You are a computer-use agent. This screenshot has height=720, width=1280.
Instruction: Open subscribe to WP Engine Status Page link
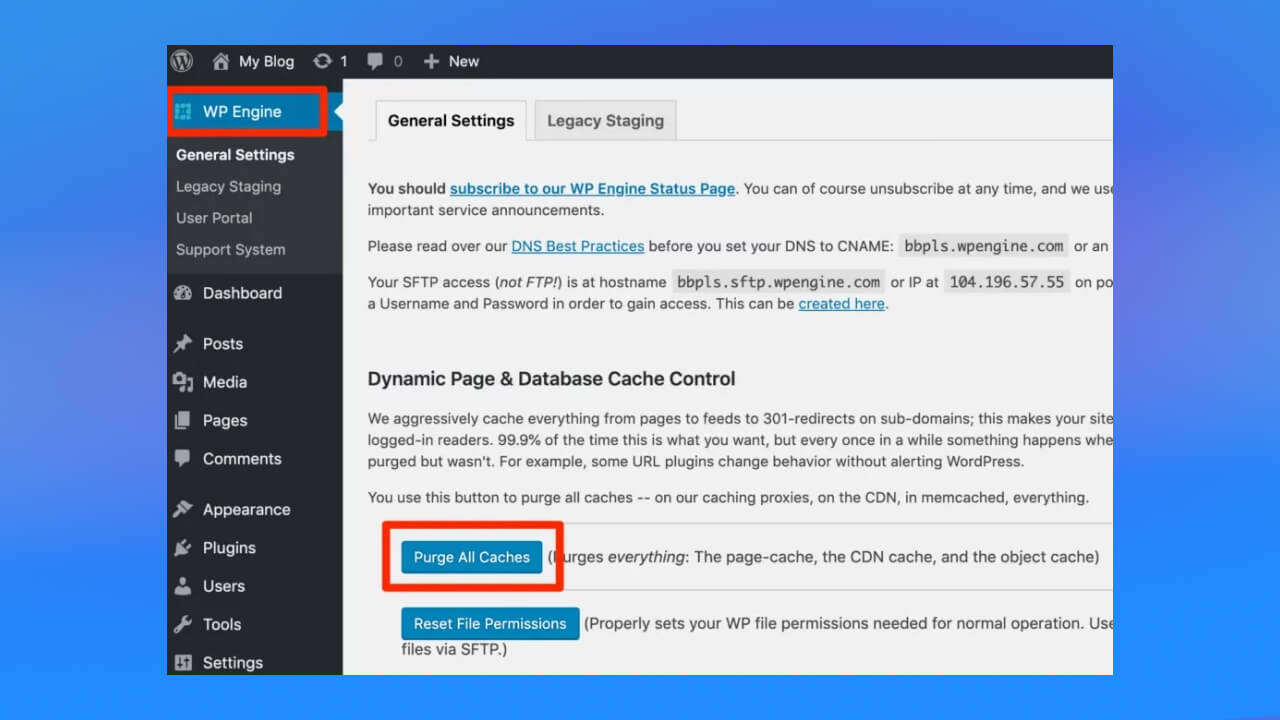click(x=592, y=188)
